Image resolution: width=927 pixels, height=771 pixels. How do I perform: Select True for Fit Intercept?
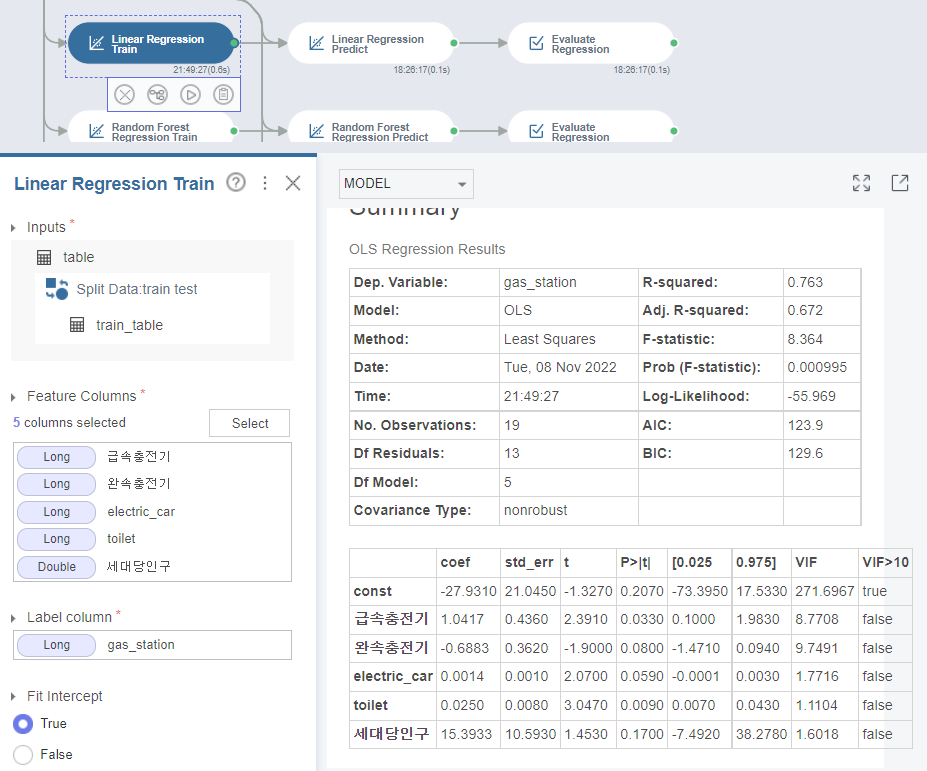(x=23, y=724)
